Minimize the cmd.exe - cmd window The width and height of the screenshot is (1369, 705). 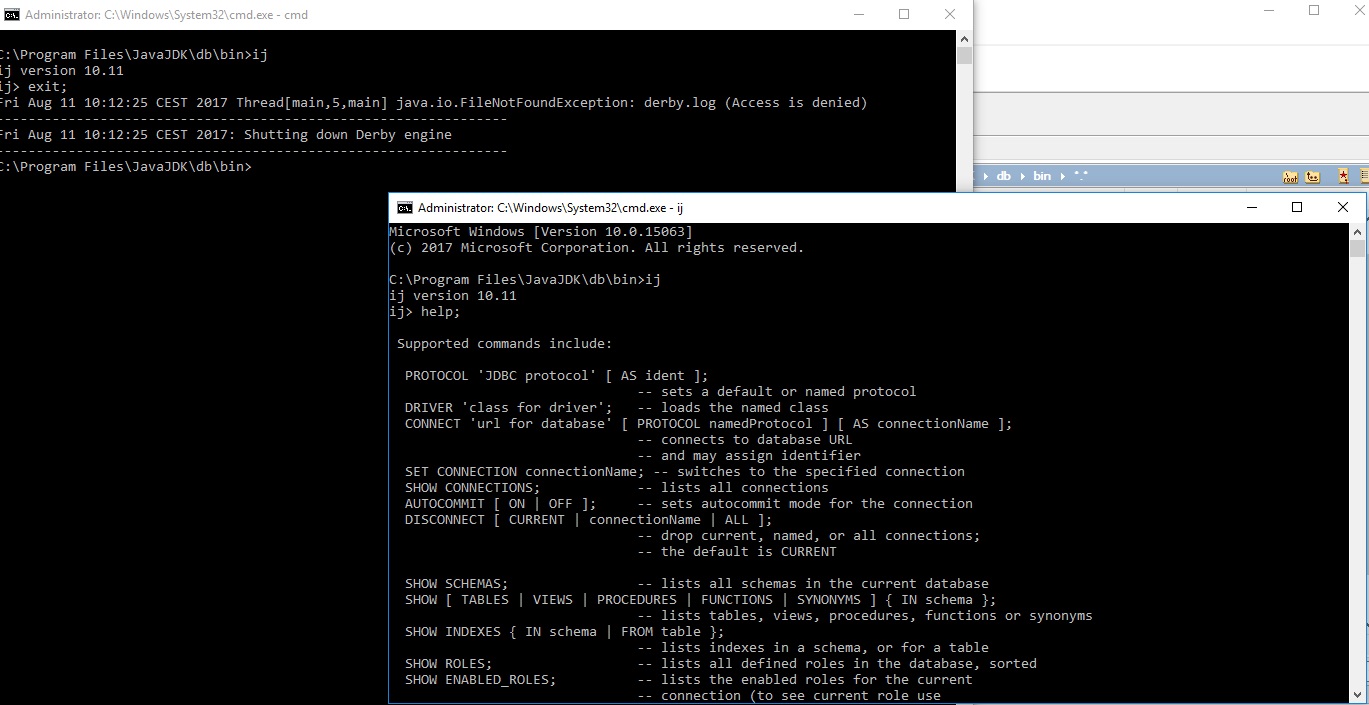(858, 15)
